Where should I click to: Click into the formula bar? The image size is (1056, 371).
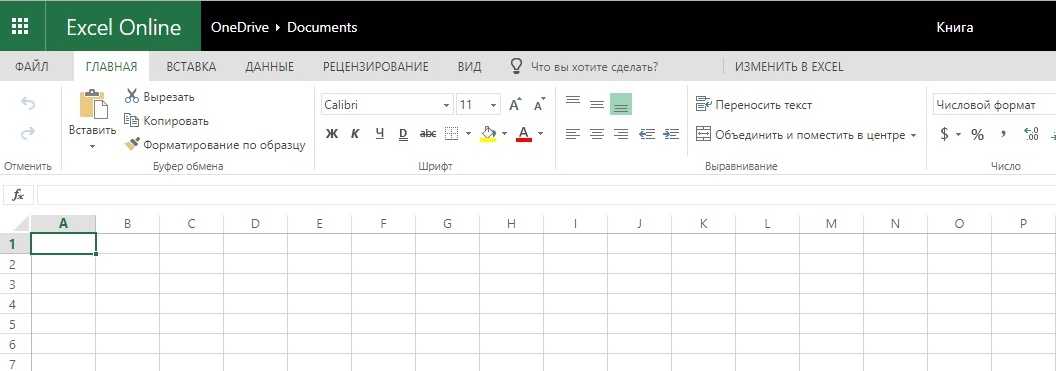click(546, 195)
